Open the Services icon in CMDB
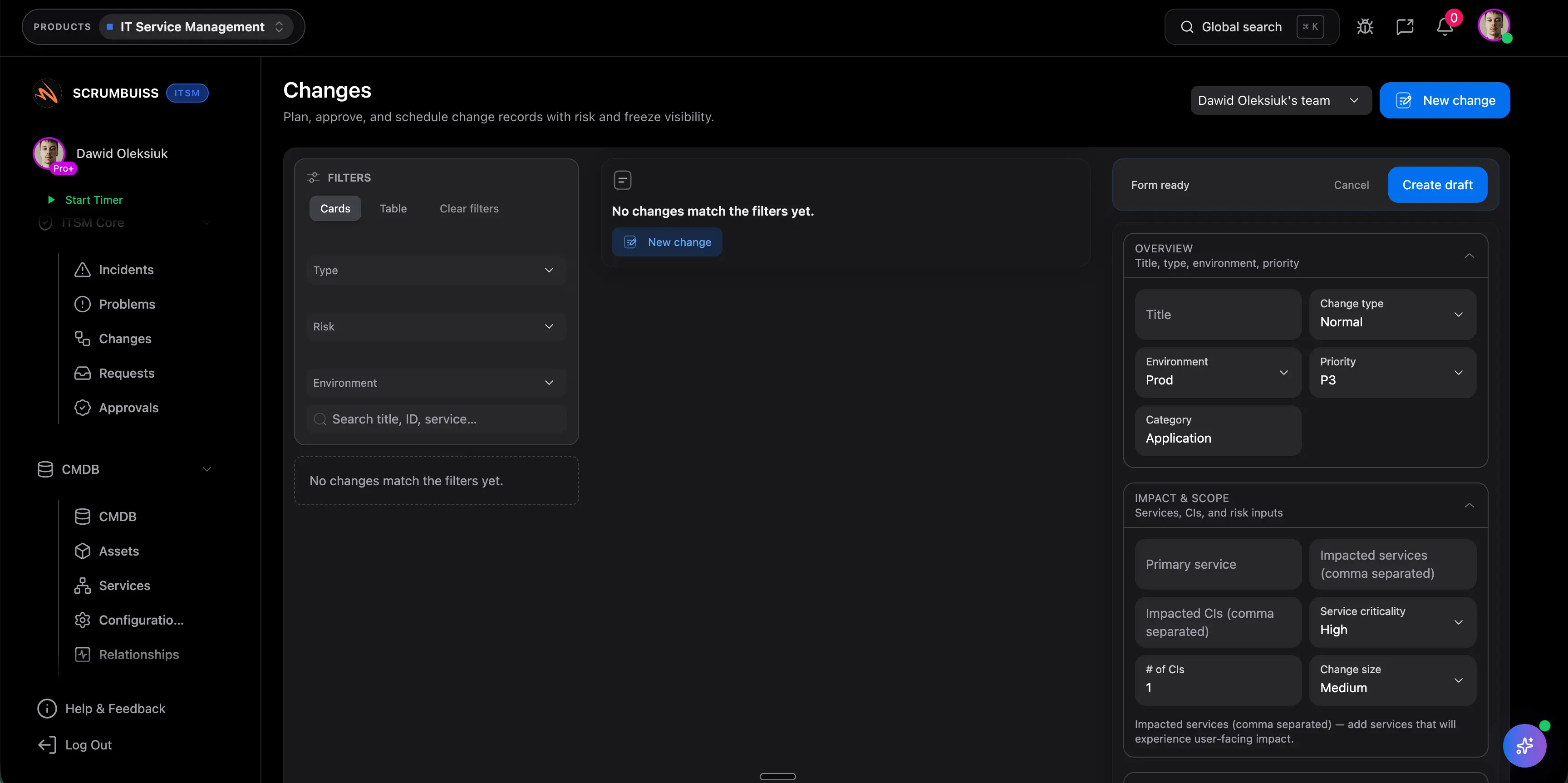The height and width of the screenshot is (783, 1568). (x=83, y=585)
